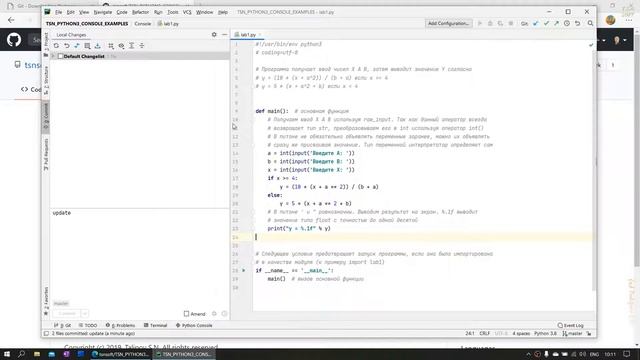Click the Debug bug icon in the top toolbar
640x360 pixels.
[490, 24]
